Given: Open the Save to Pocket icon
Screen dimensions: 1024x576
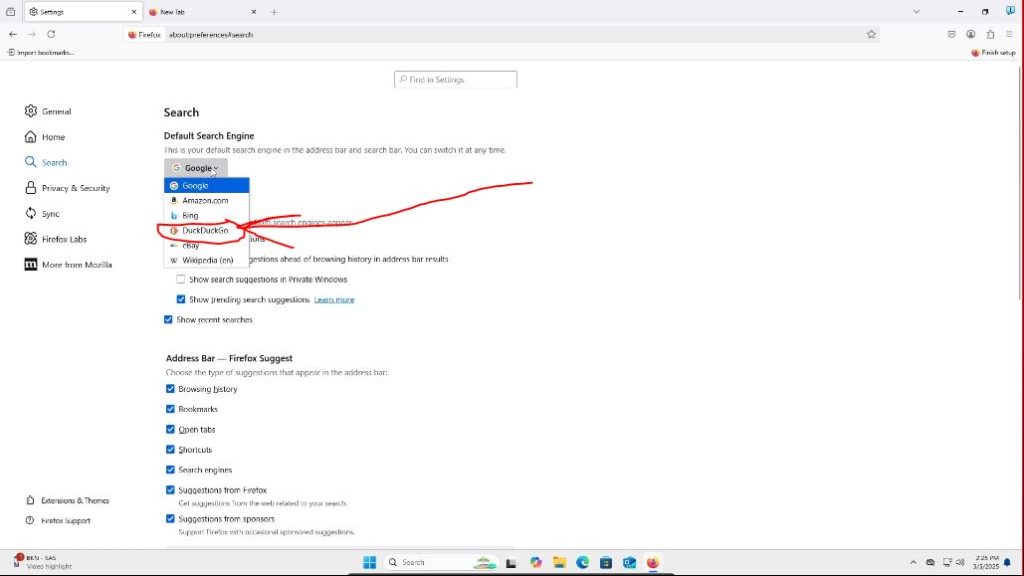Looking at the screenshot, I should coord(952,35).
